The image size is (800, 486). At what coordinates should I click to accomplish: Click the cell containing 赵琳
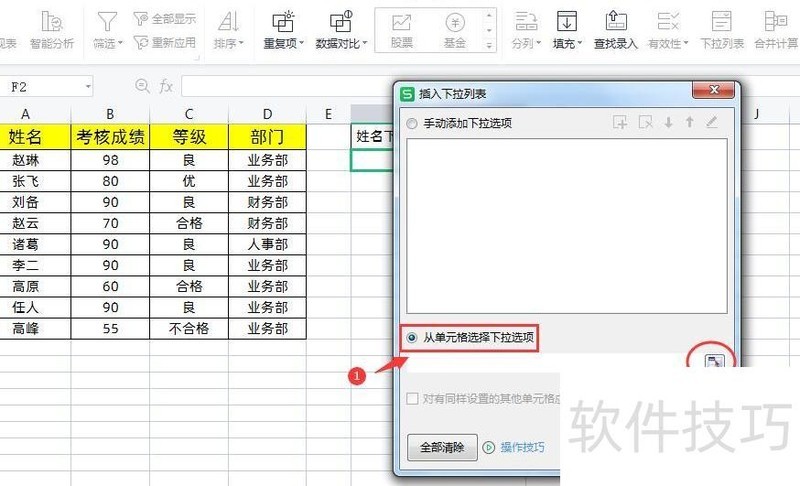click(34, 160)
